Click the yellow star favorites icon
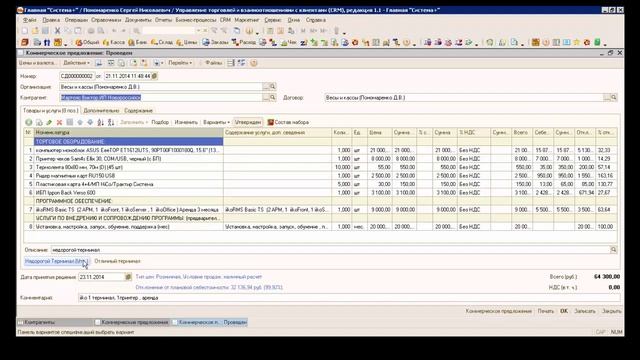The width and height of the screenshot is (640, 360). (x=577, y=42)
